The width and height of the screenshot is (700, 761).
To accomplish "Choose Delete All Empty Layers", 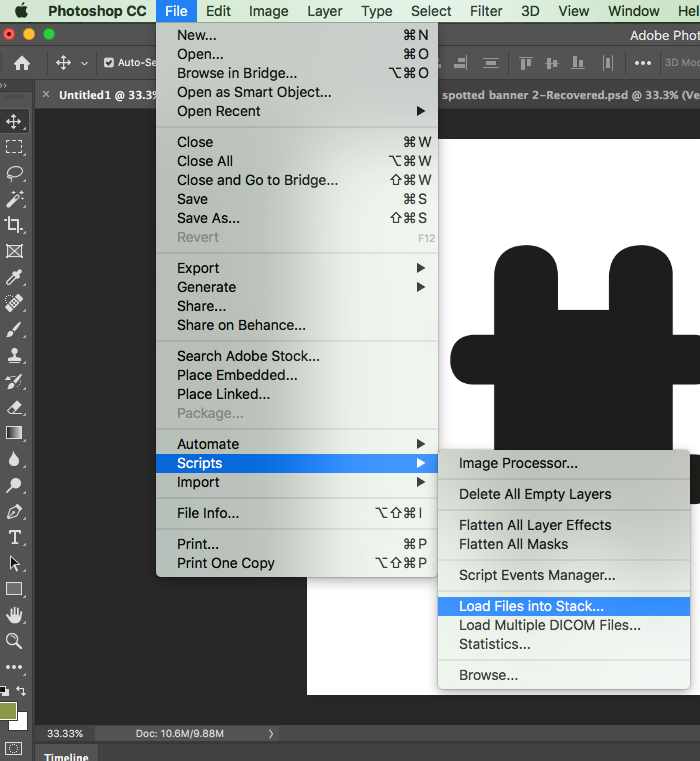I will pos(564,494).
